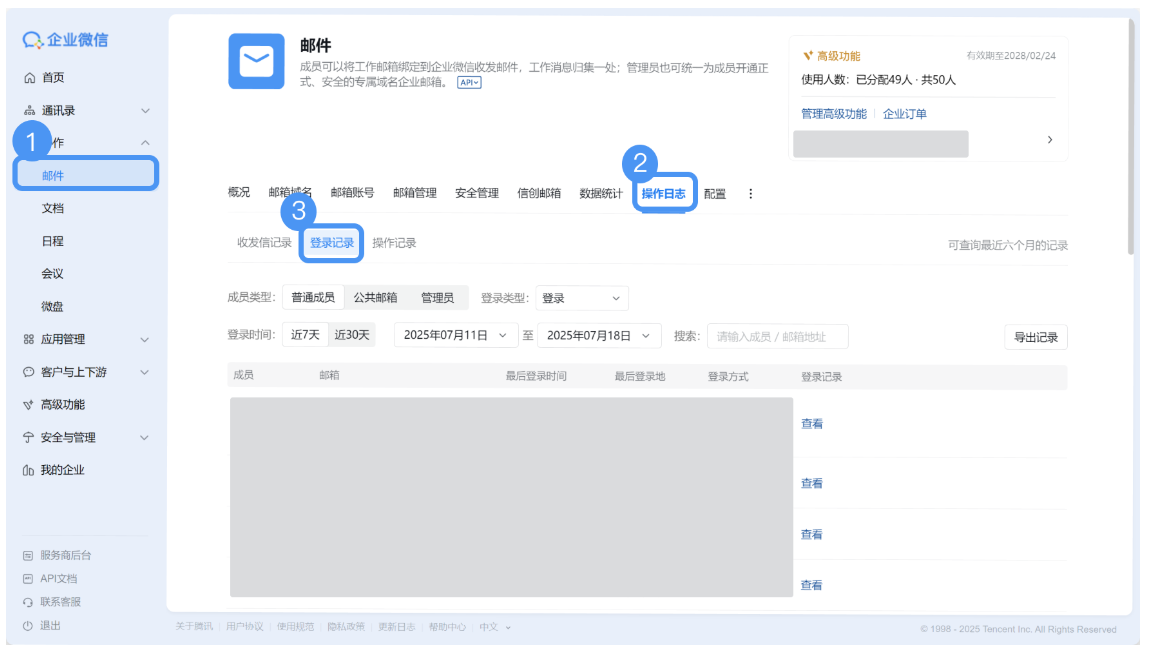Open 用户协议 footer link

tap(244, 627)
